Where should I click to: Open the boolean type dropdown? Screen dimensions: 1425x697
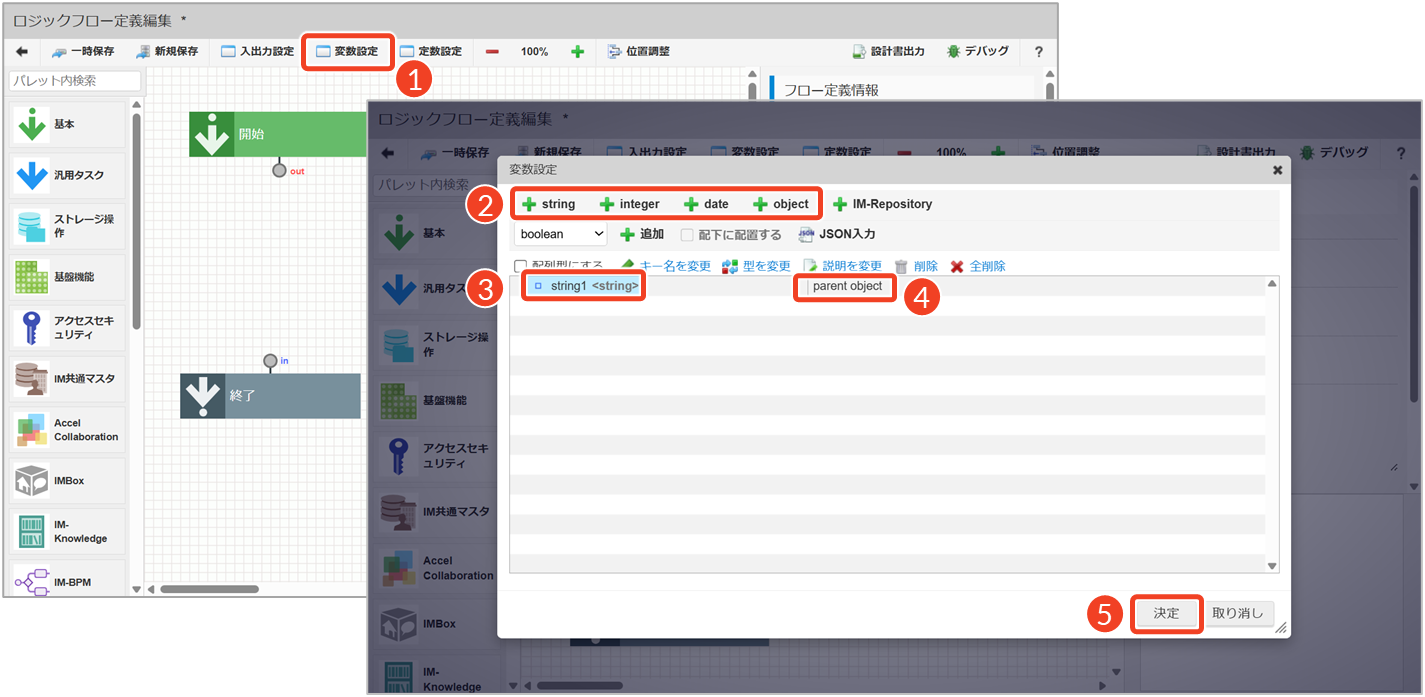[x=560, y=234]
